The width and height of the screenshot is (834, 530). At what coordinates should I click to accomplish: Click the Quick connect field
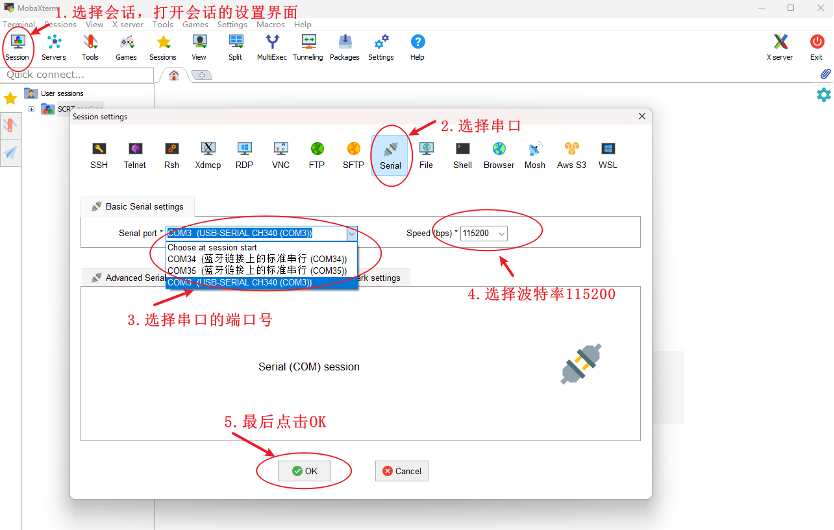(78, 75)
